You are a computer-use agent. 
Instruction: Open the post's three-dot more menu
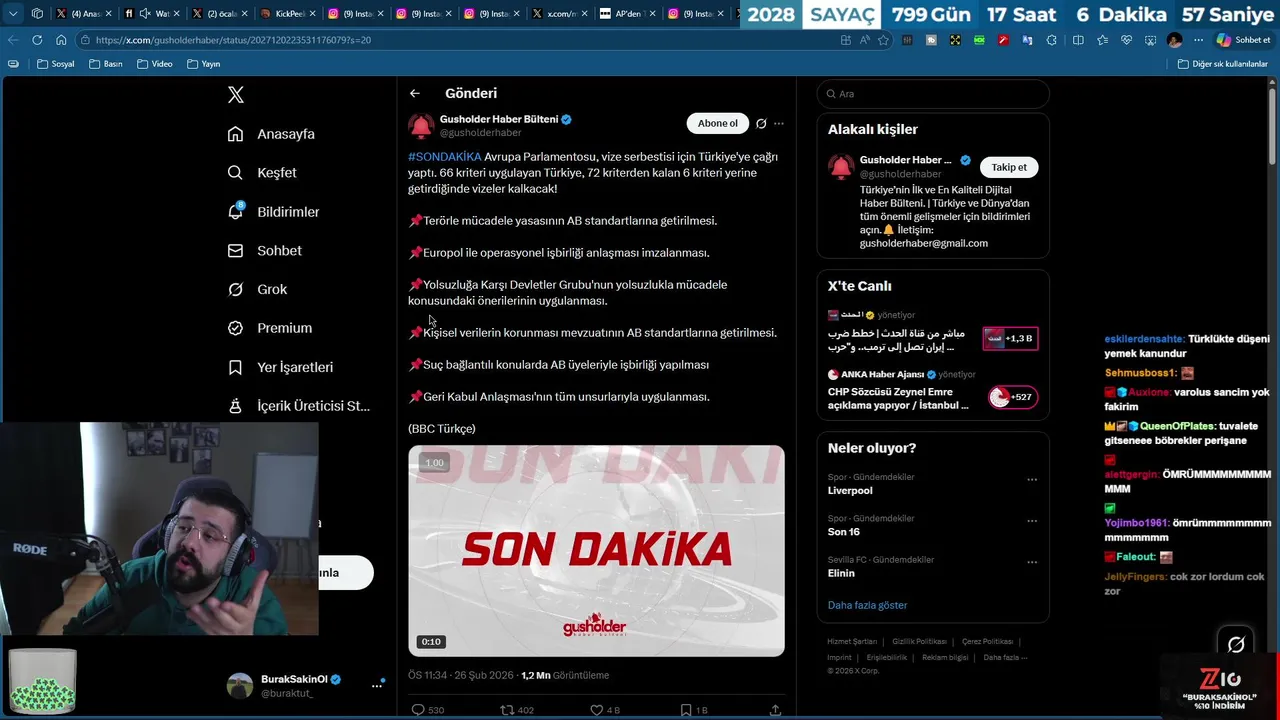point(779,124)
